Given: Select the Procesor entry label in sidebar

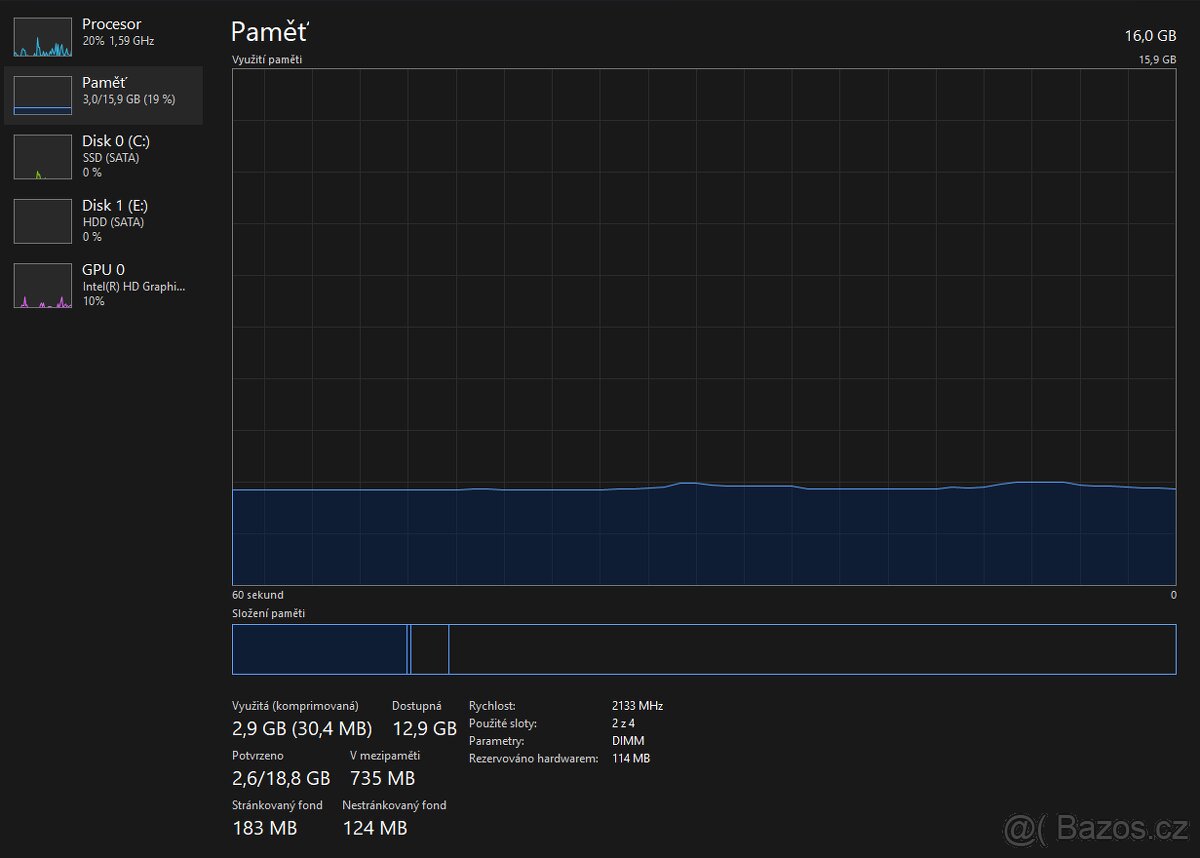Looking at the screenshot, I should [111, 24].
